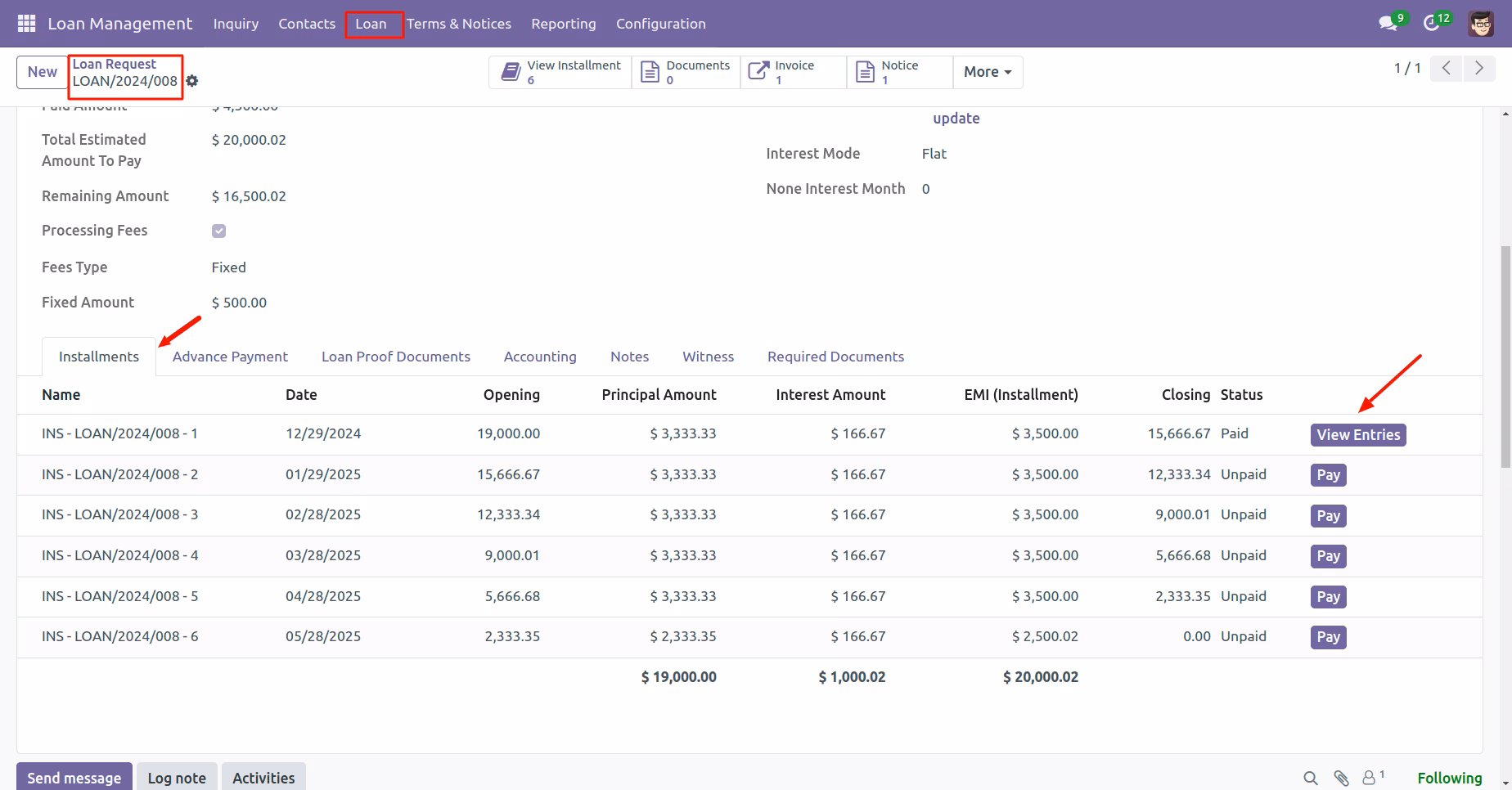Viewport: 1512px width, 790px height.
Task: Pay installment INS - LOAN/2024/008 - 4
Action: tap(1328, 556)
